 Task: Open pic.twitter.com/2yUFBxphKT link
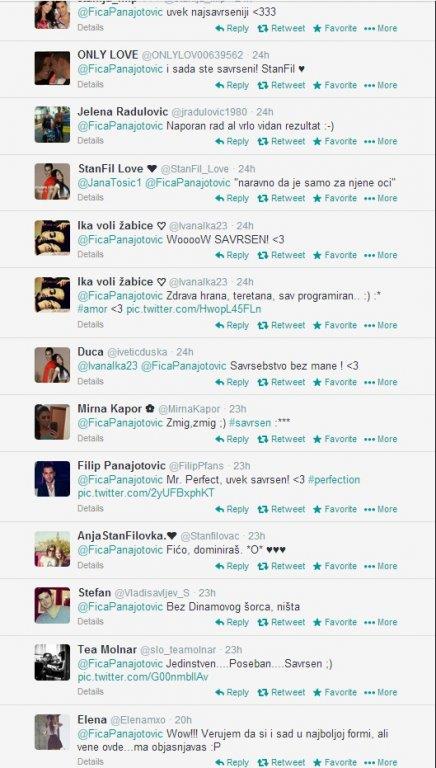146,493
